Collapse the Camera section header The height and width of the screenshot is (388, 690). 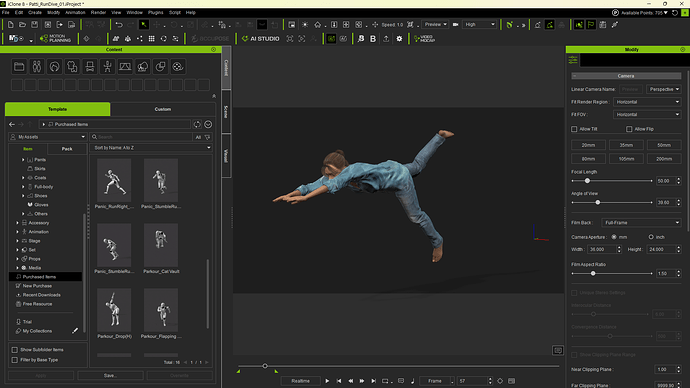(x=626, y=76)
